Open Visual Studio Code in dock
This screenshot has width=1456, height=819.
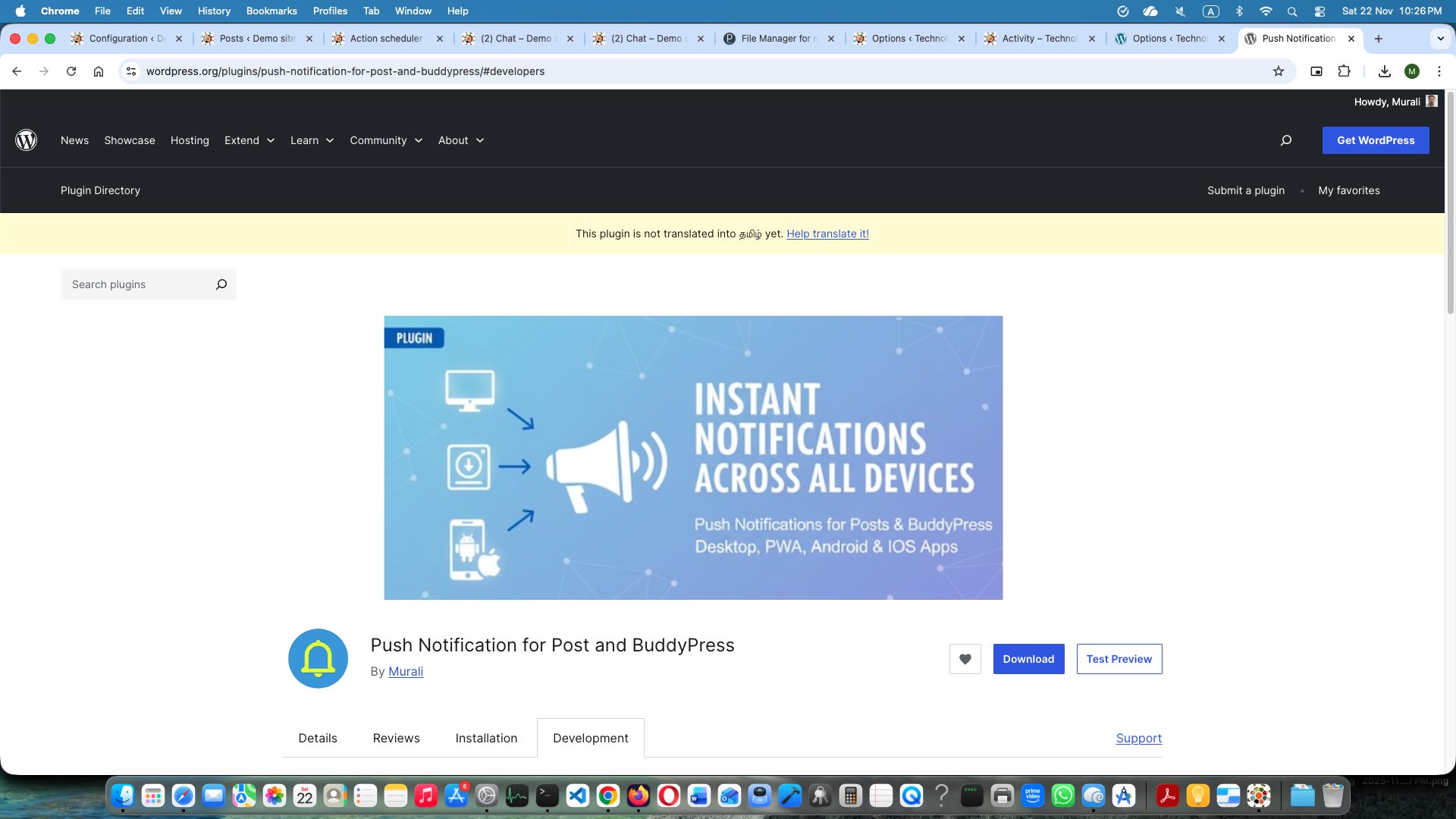pos(578,795)
